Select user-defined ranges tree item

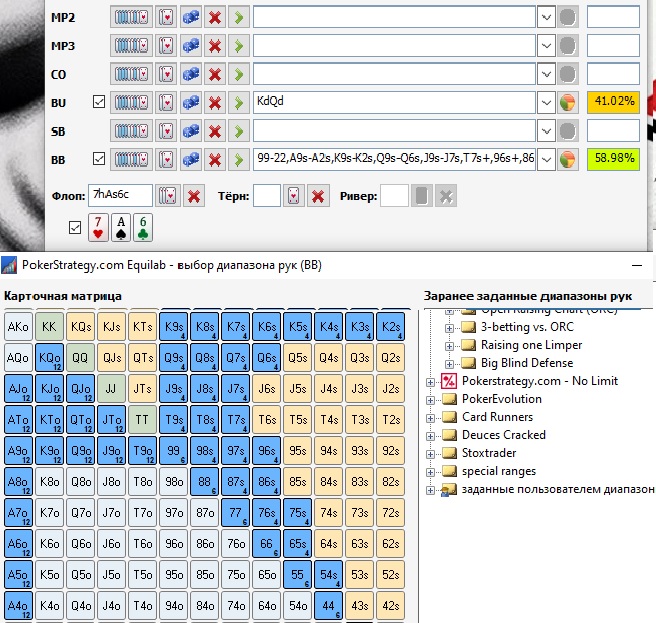(558, 489)
